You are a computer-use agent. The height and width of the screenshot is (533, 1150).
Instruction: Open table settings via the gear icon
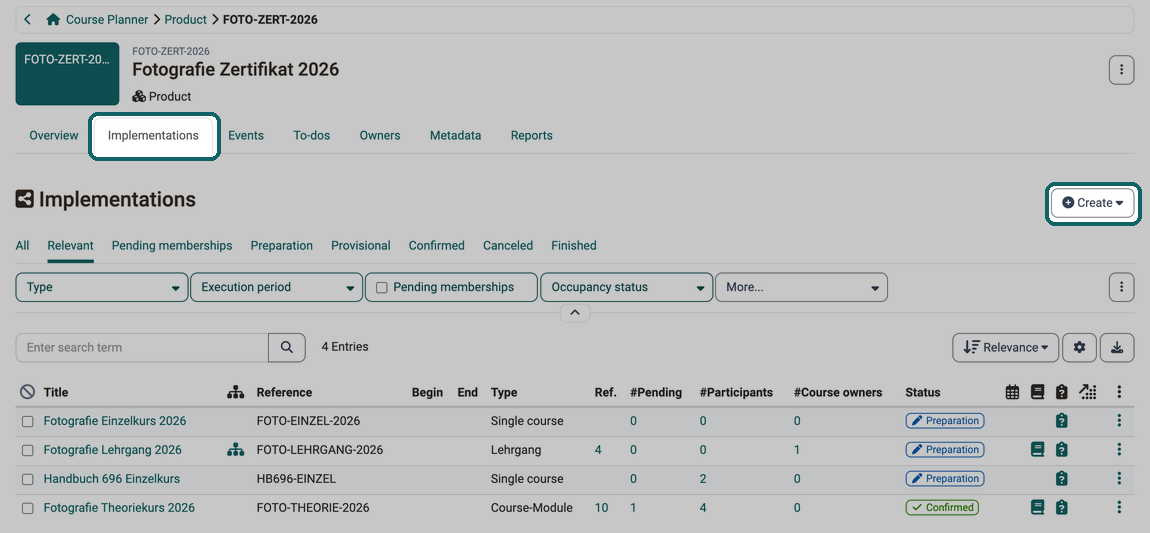click(1079, 348)
